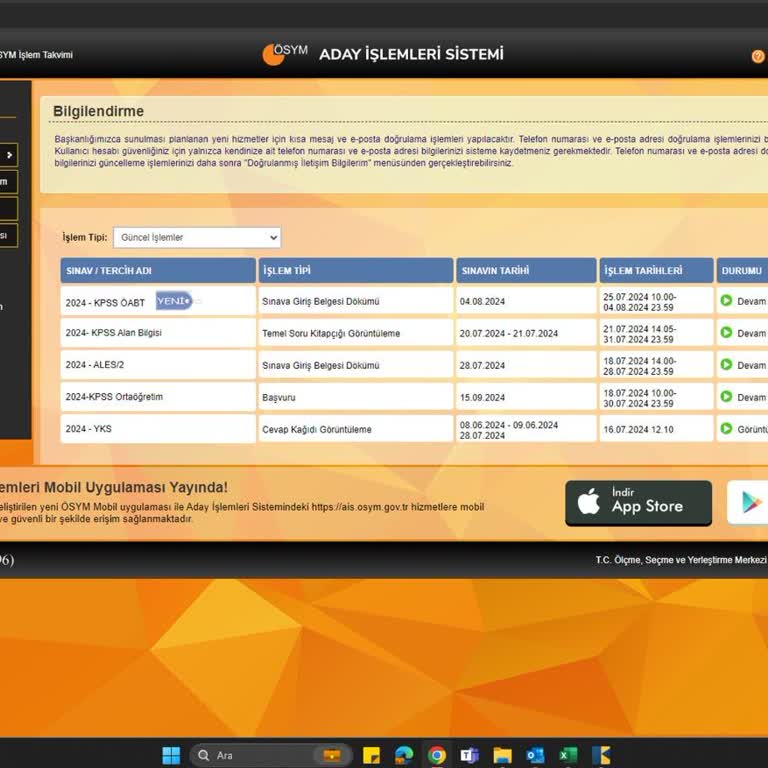
Task: Download from the App Store button
Action: click(638, 503)
